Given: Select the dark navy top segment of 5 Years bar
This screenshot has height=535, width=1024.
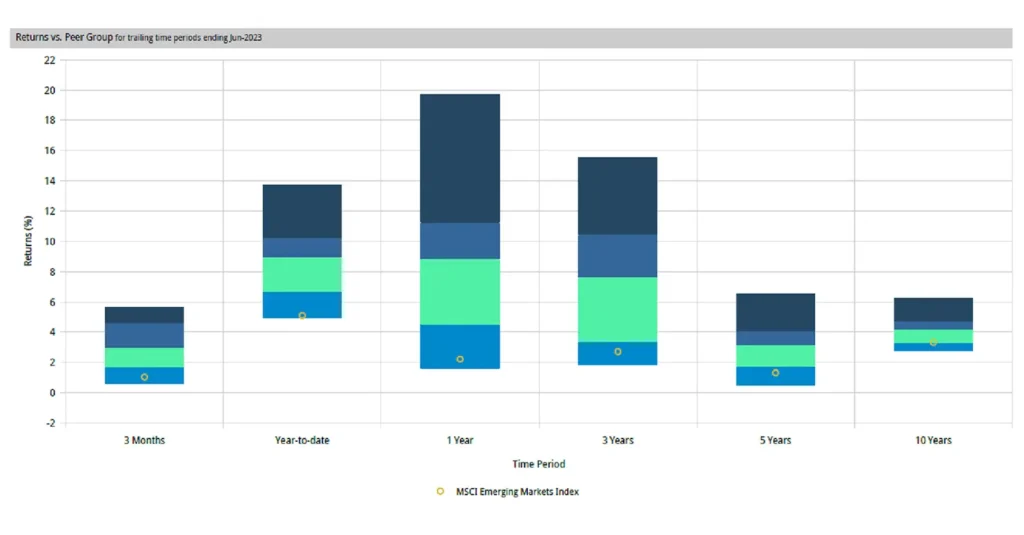Looking at the screenshot, I should pyautogui.click(x=775, y=312).
